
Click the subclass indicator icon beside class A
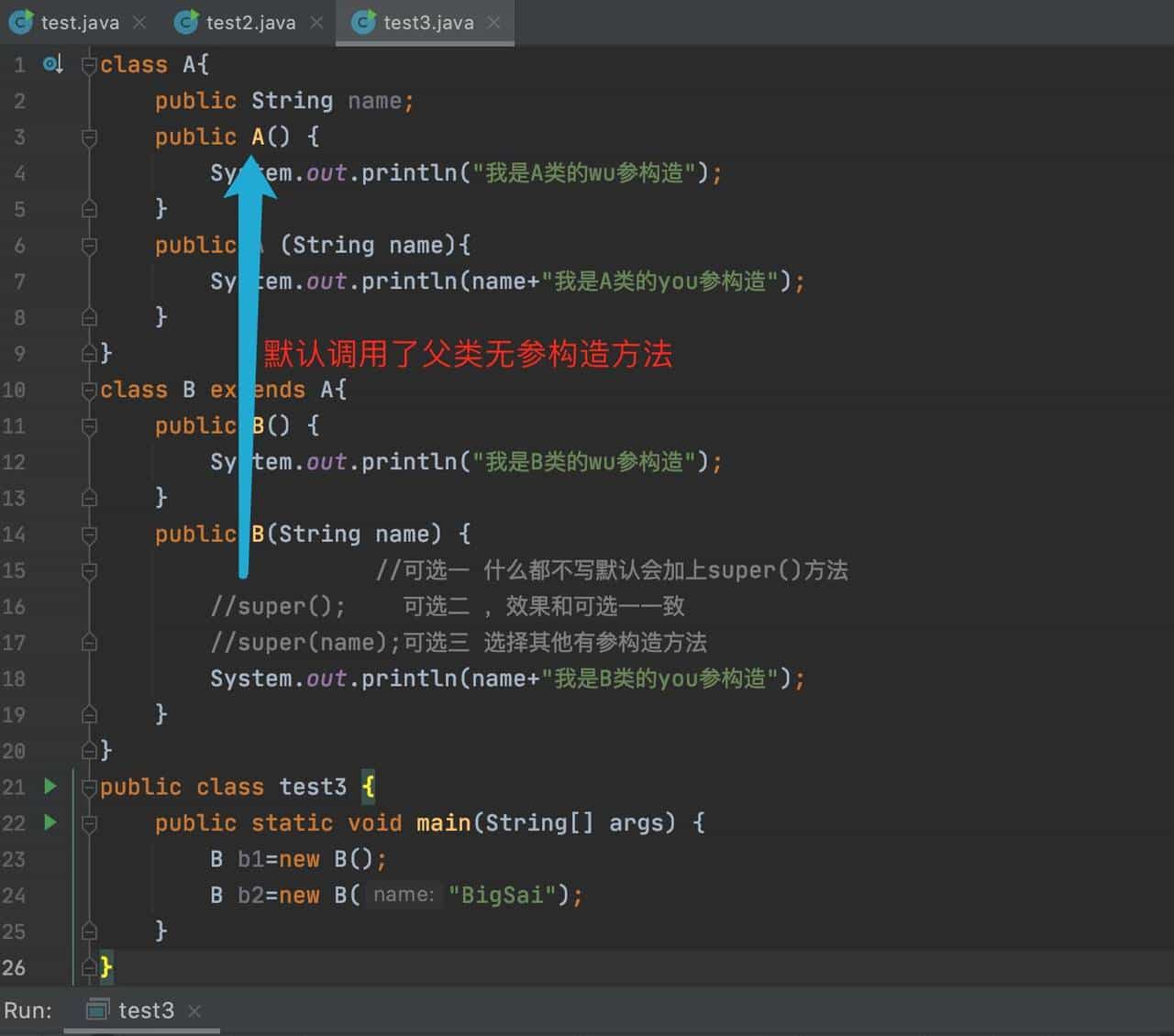52,64
